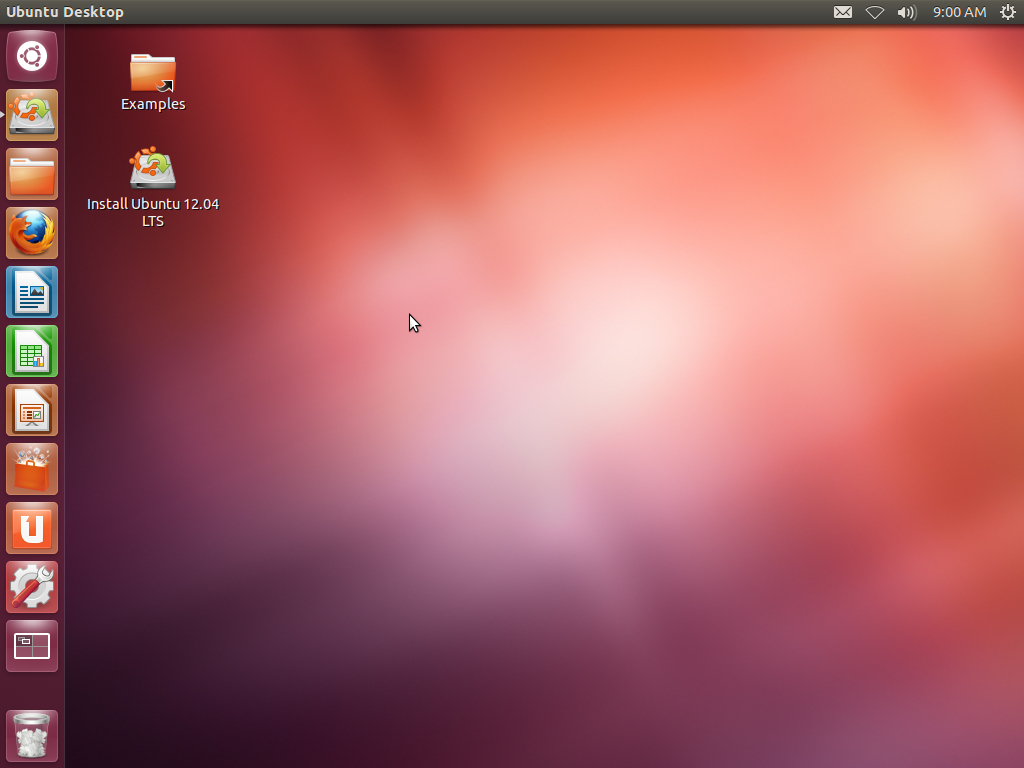
Task: Open the Home Folder file manager in launcher
Action: click(32, 174)
